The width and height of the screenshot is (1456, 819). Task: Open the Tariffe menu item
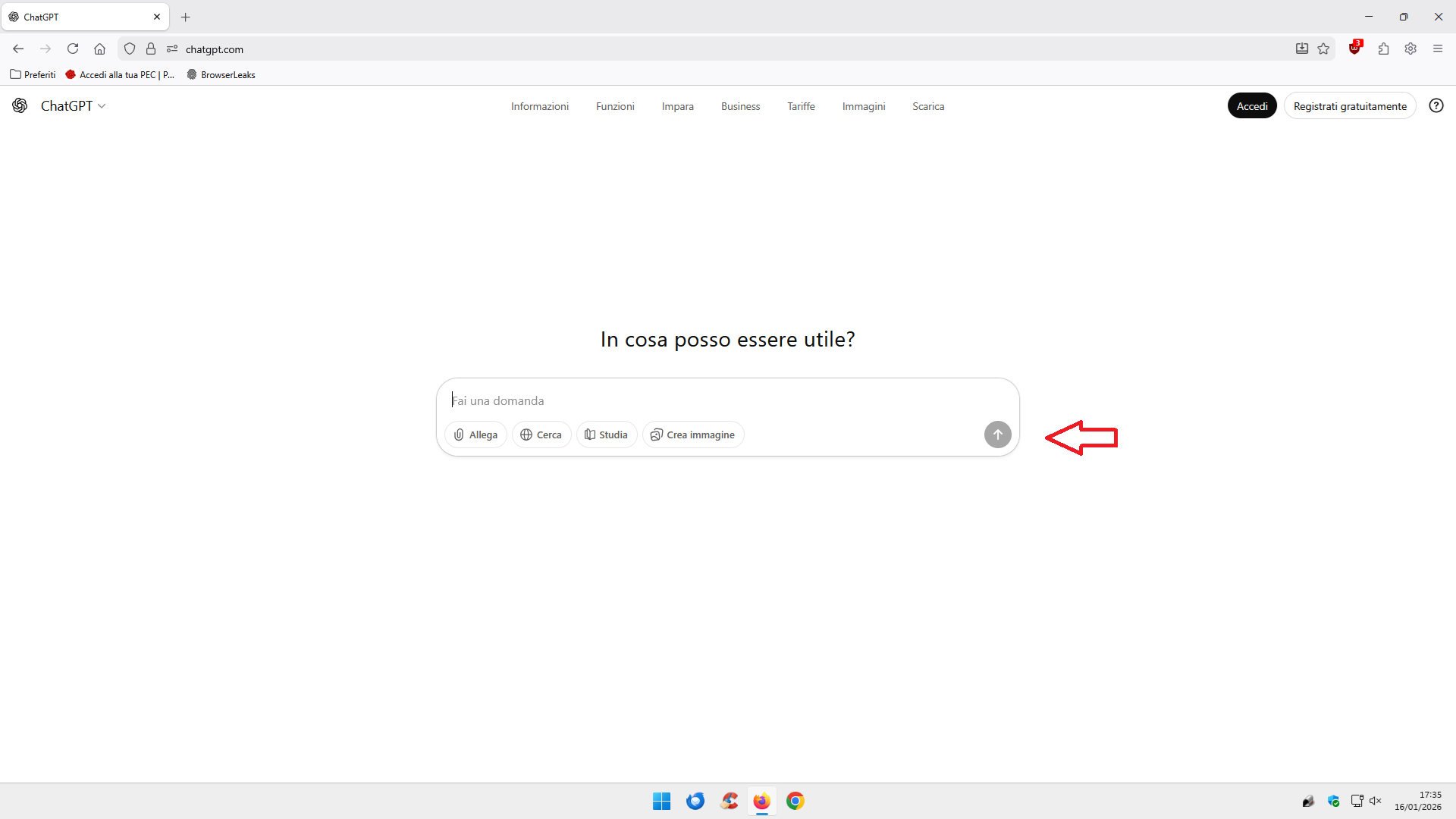point(801,106)
